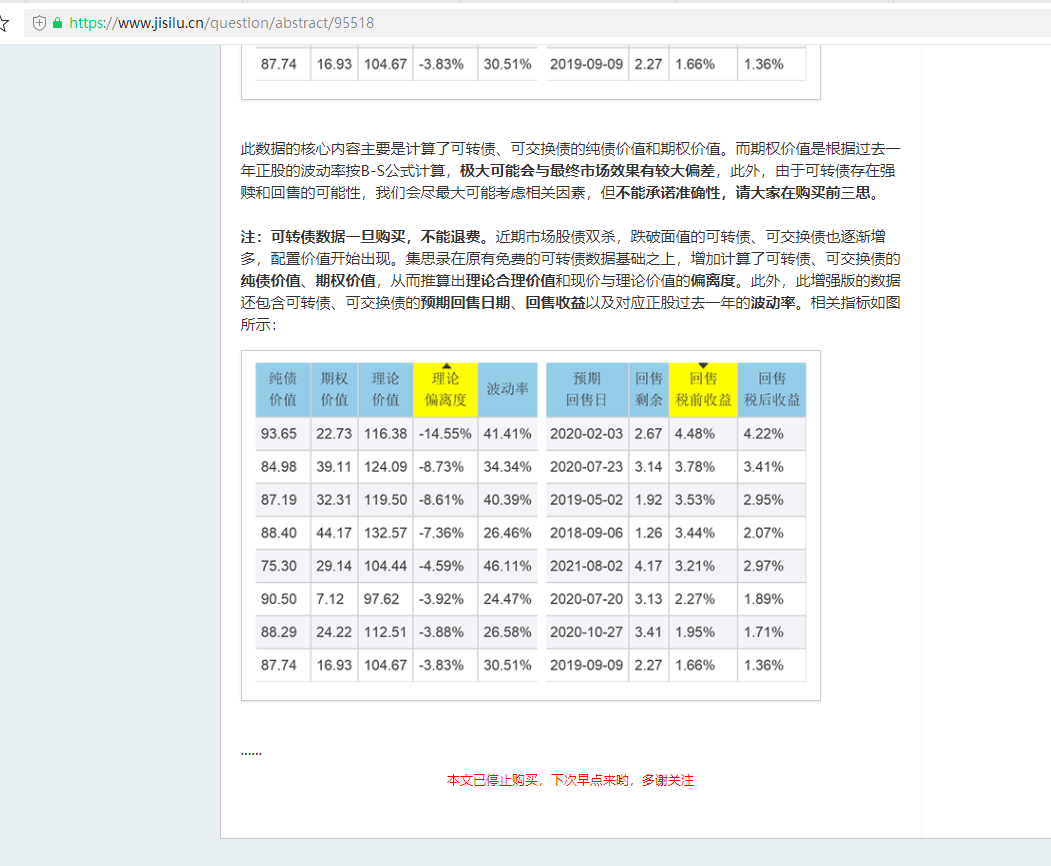Click the 2021-08-02 date cell

coord(586,566)
